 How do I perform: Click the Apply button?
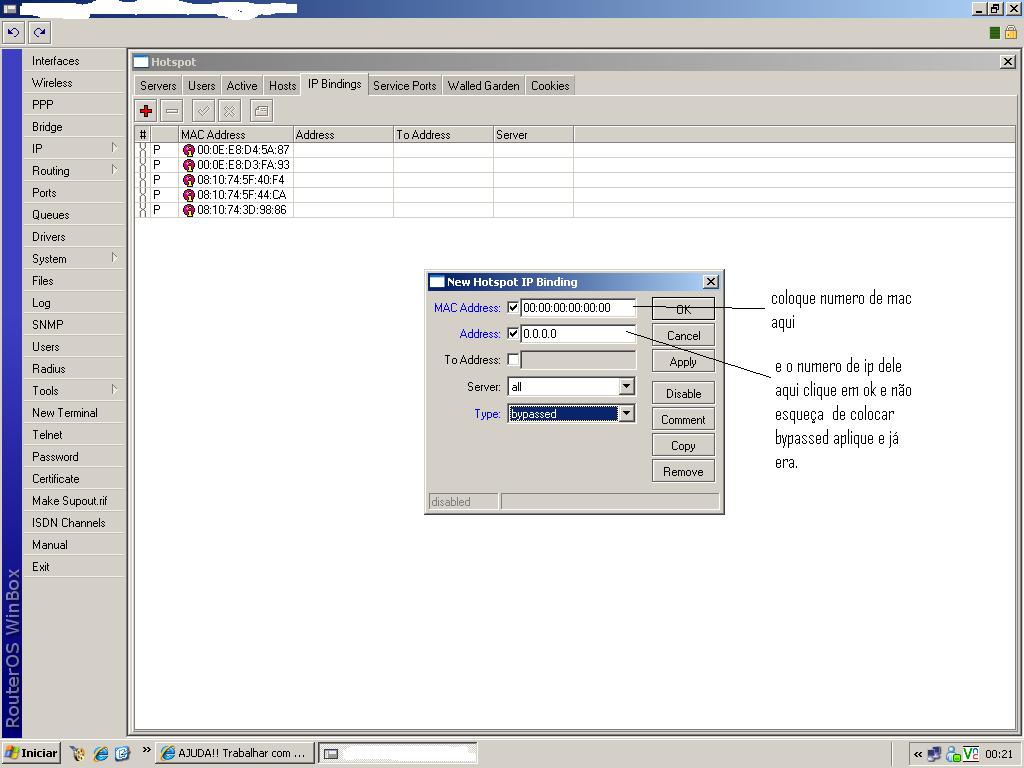683,362
